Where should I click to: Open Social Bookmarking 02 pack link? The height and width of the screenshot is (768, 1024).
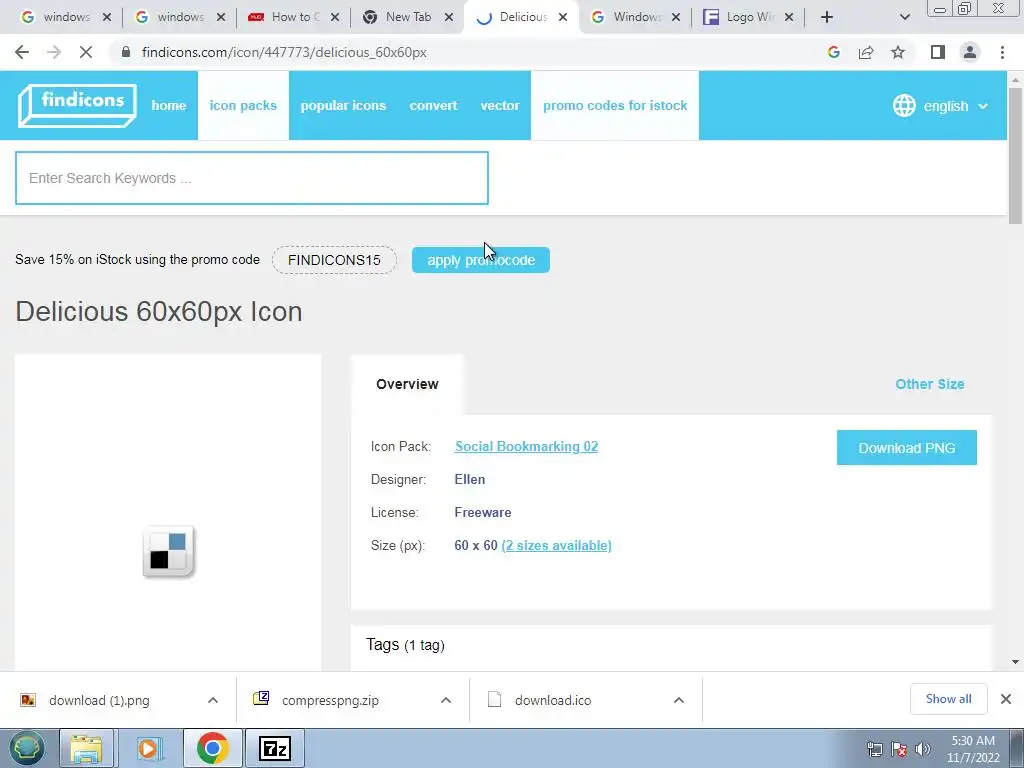point(526,446)
